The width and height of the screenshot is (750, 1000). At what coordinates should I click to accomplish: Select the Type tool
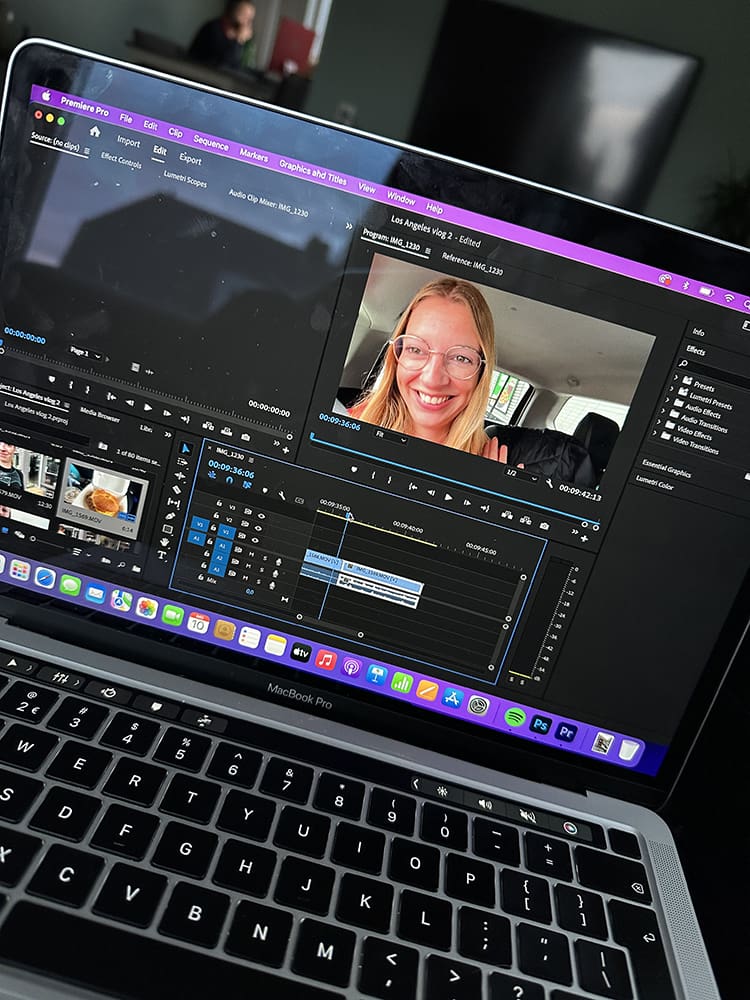tap(163, 554)
